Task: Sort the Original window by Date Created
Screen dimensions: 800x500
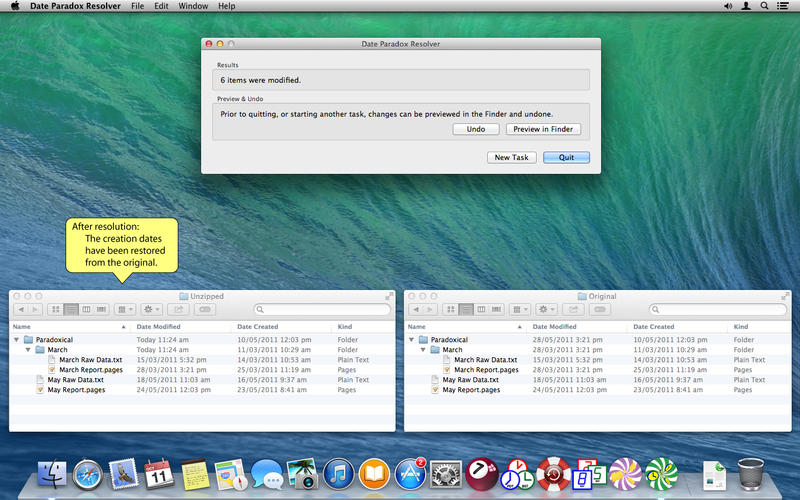Action: (677, 327)
